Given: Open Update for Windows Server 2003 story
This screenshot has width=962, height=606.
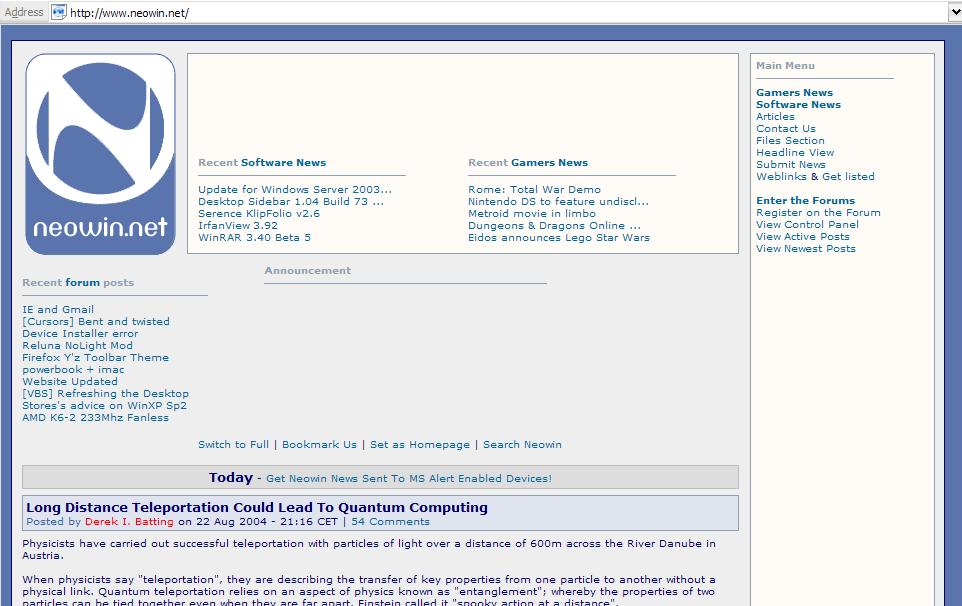Looking at the screenshot, I should tap(294, 190).
